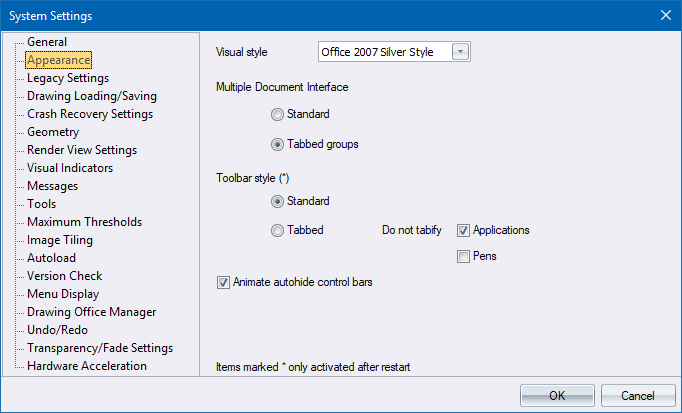Select Maximum Thresholds category

pos(84,222)
